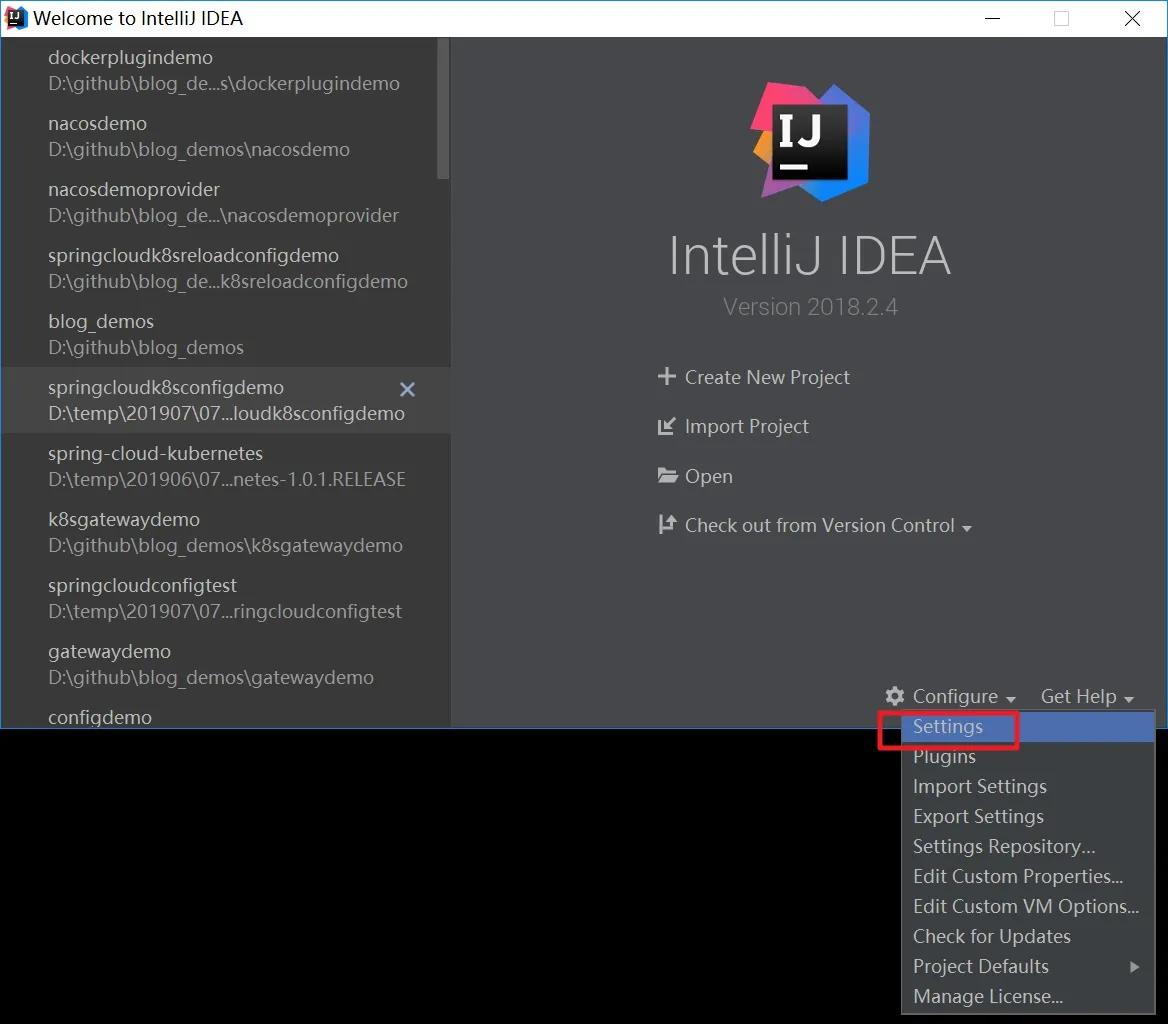
Task: Click the Import Project link
Action: click(x=746, y=427)
